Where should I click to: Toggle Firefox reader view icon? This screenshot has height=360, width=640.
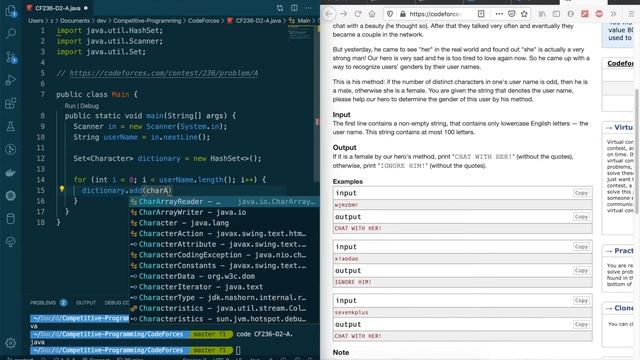[x=481, y=14]
